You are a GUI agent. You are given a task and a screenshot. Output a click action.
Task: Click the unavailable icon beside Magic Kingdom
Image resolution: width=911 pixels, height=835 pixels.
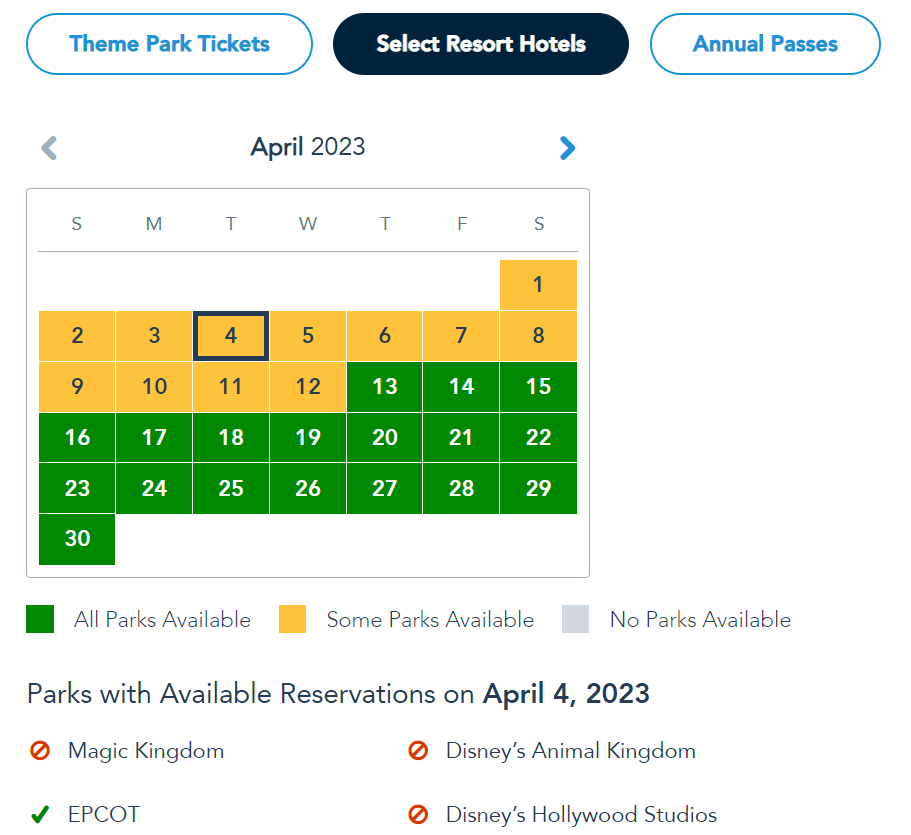40,750
